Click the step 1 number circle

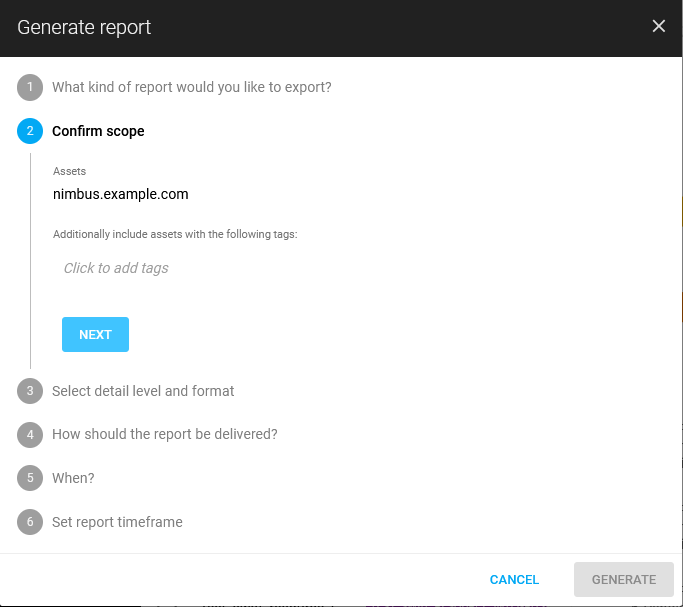[30, 87]
